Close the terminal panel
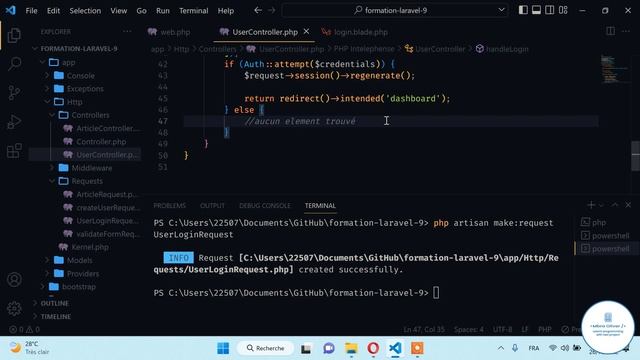This screenshot has height=360, width=640. click(x=628, y=205)
